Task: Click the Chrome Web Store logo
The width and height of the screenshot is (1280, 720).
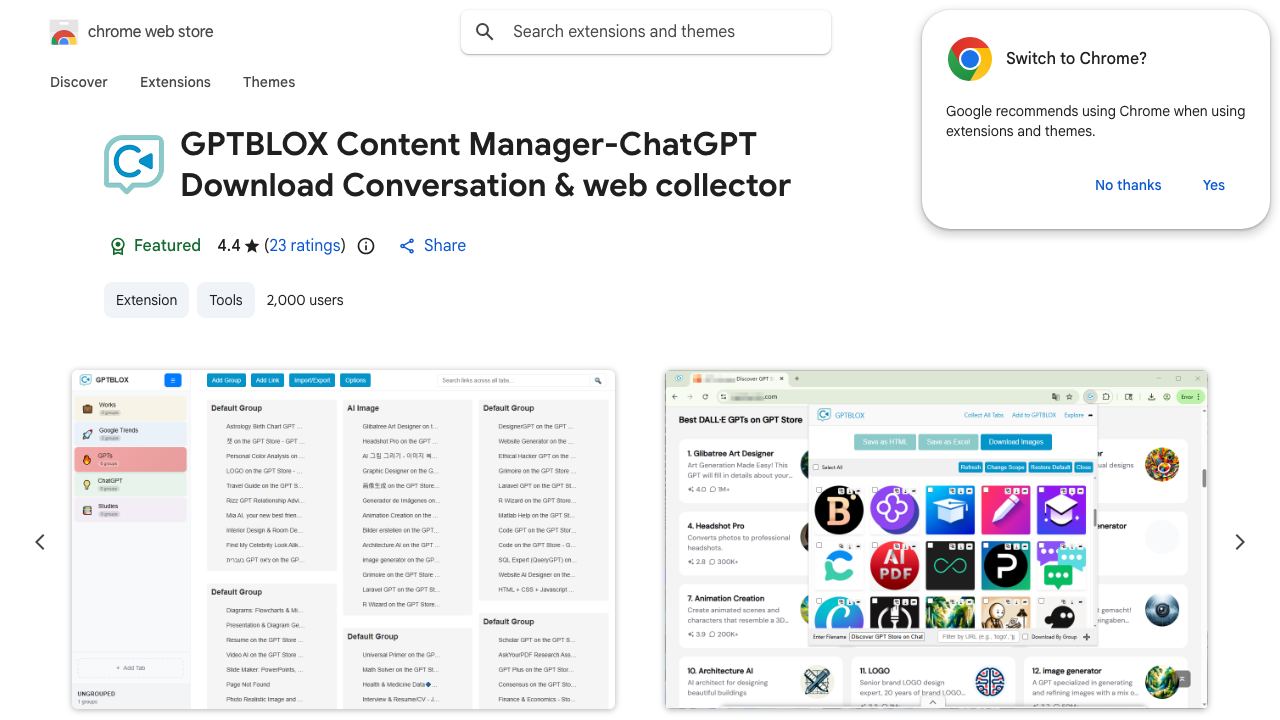Action: tap(64, 32)
